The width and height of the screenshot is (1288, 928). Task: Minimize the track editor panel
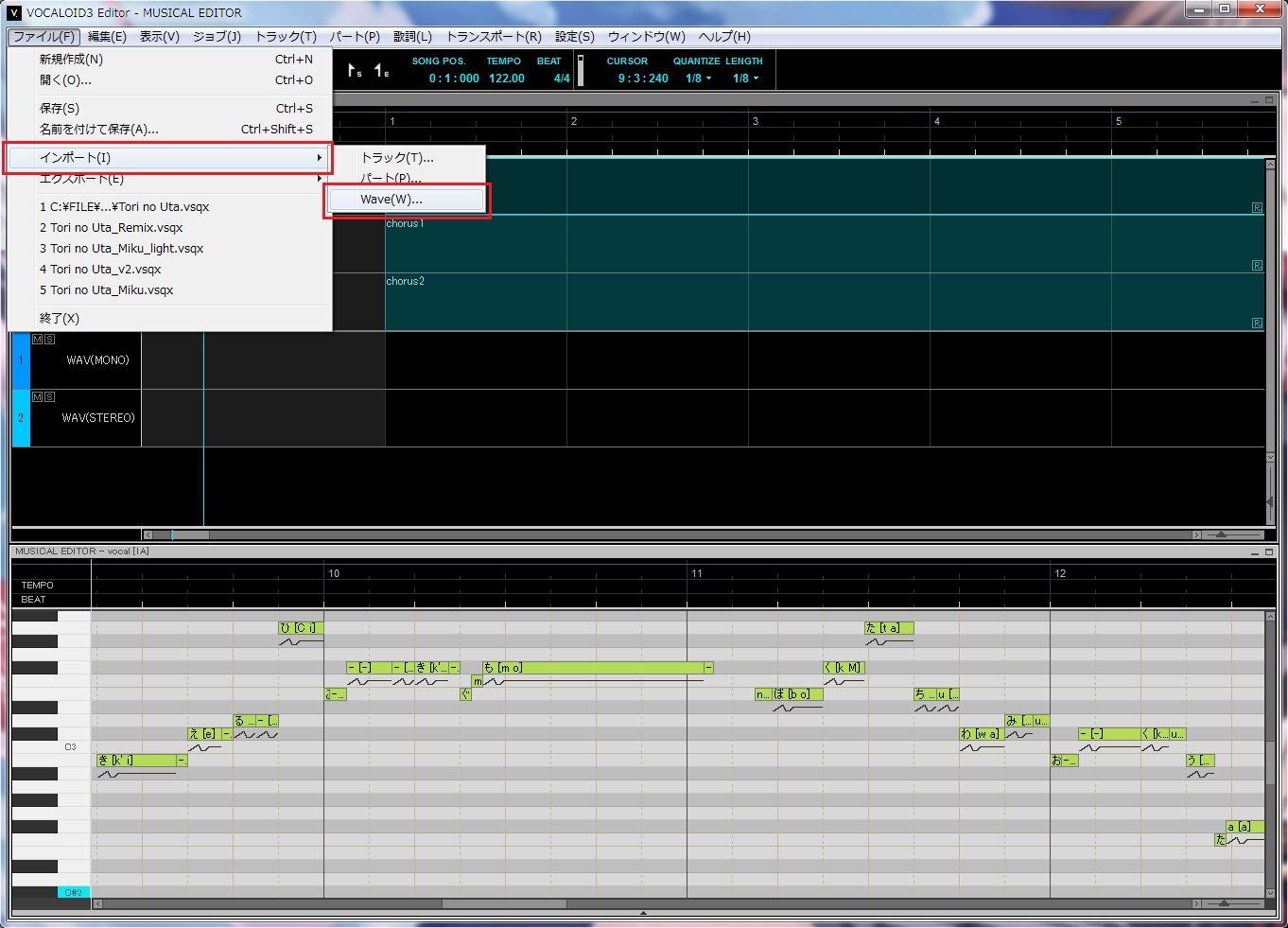click(x=1256, y=100)
